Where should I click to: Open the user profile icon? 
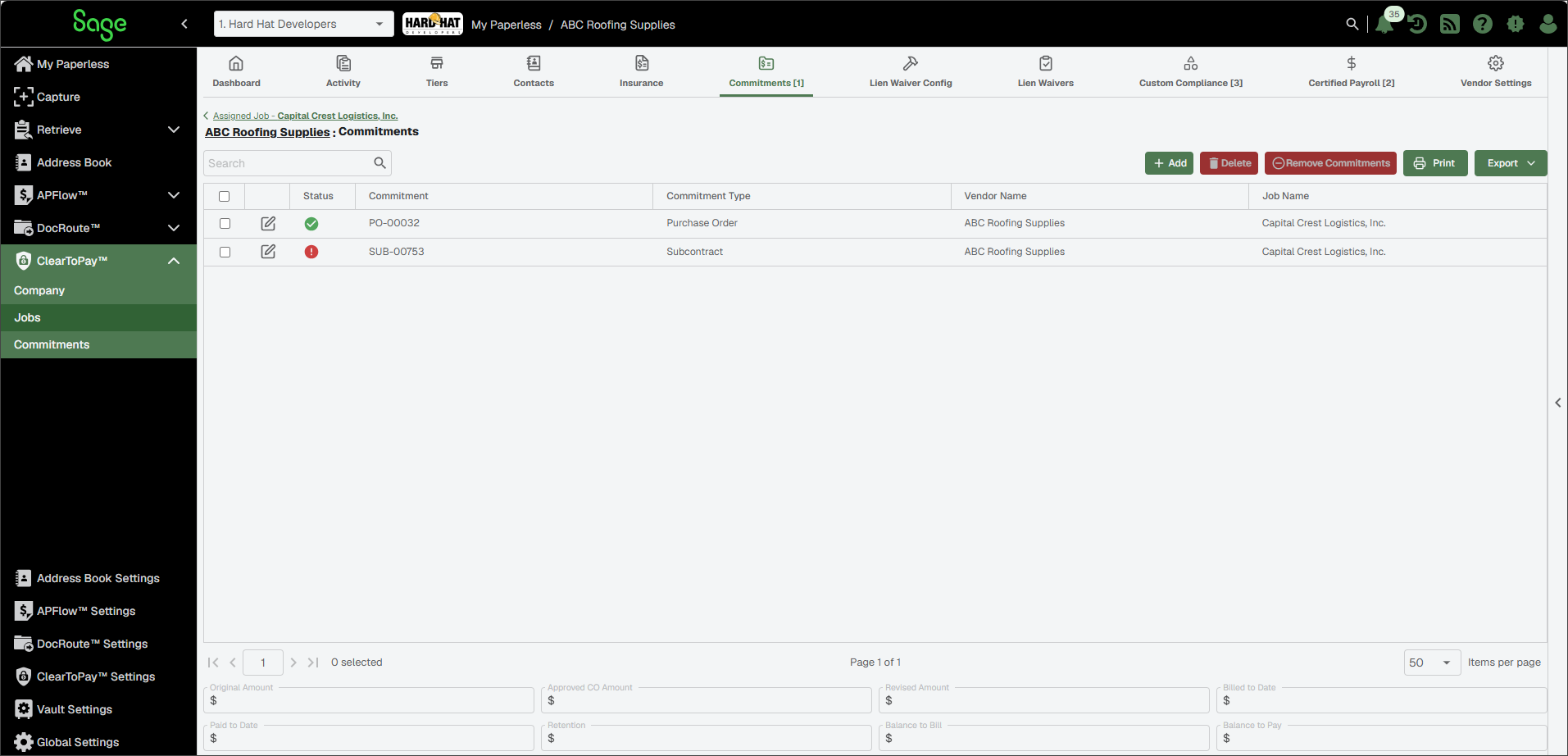1548,24
